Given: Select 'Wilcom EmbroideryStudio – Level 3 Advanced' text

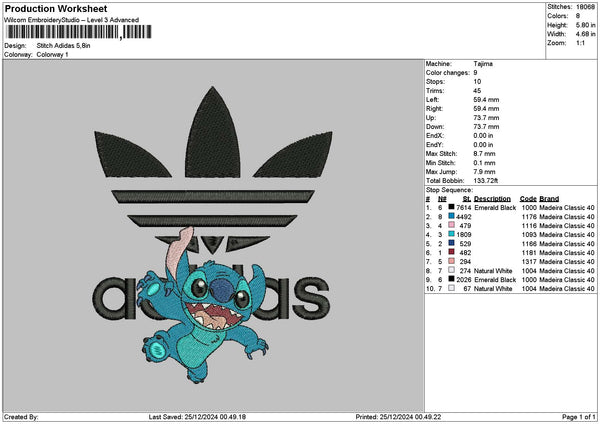Looking at the screenshot, I should click(x=72, y=20).
